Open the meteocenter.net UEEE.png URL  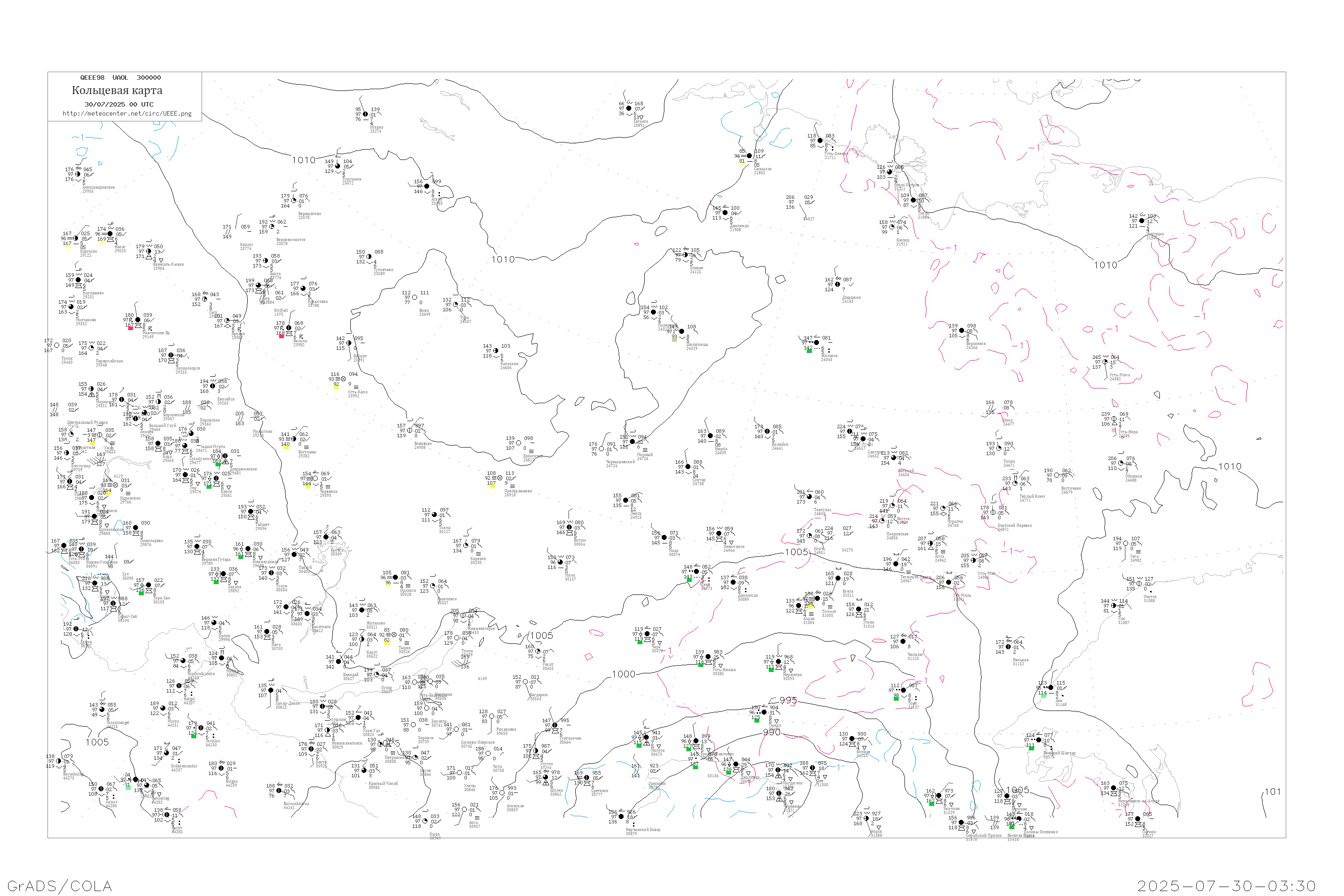[127, 114]
